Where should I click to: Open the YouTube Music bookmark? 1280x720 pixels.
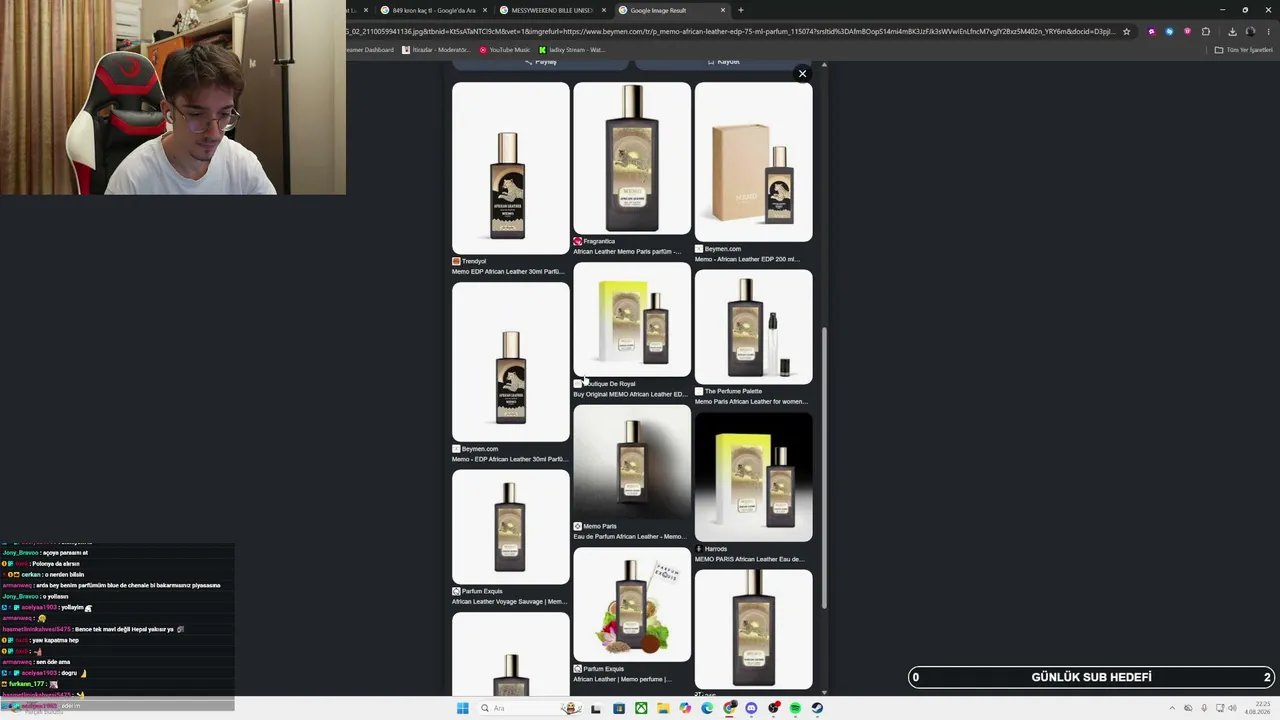(505, 50)
